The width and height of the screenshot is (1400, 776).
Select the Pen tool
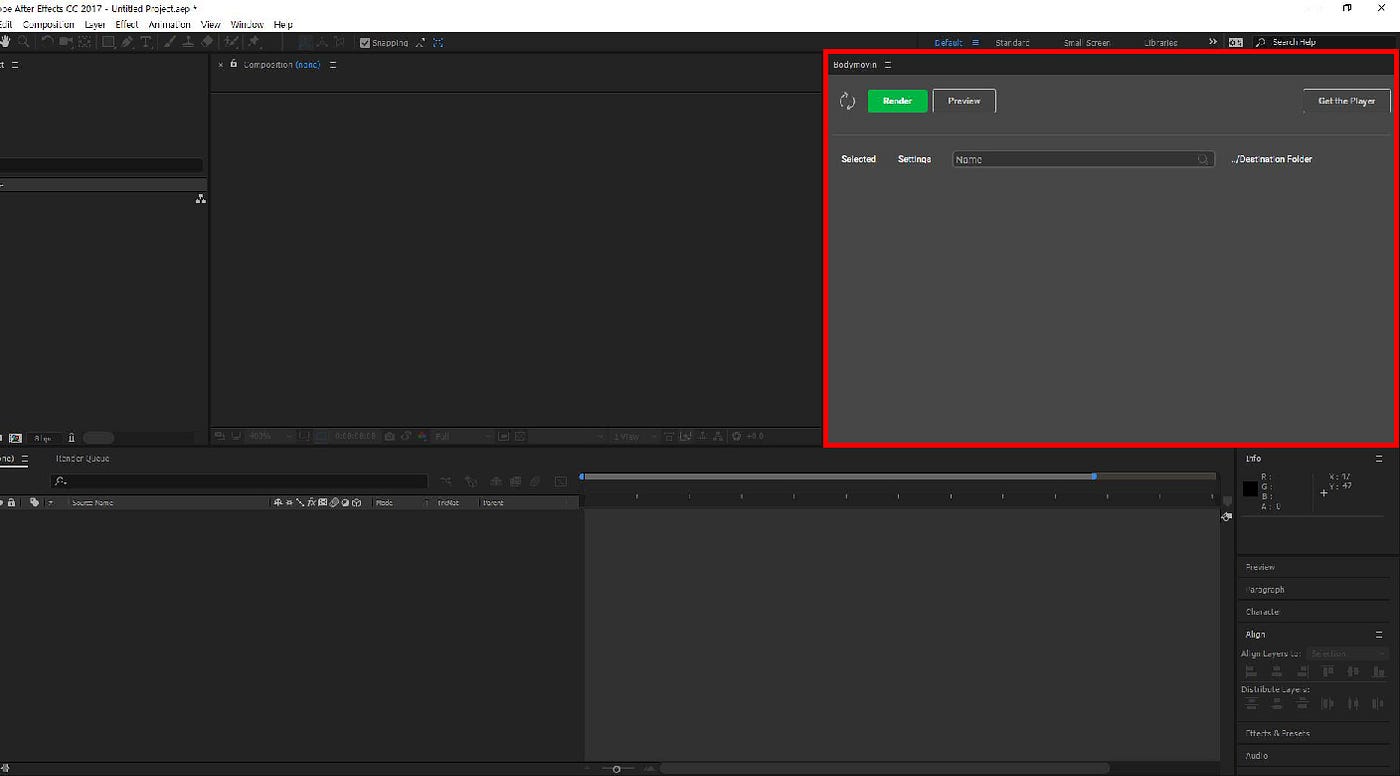(127, 42)
